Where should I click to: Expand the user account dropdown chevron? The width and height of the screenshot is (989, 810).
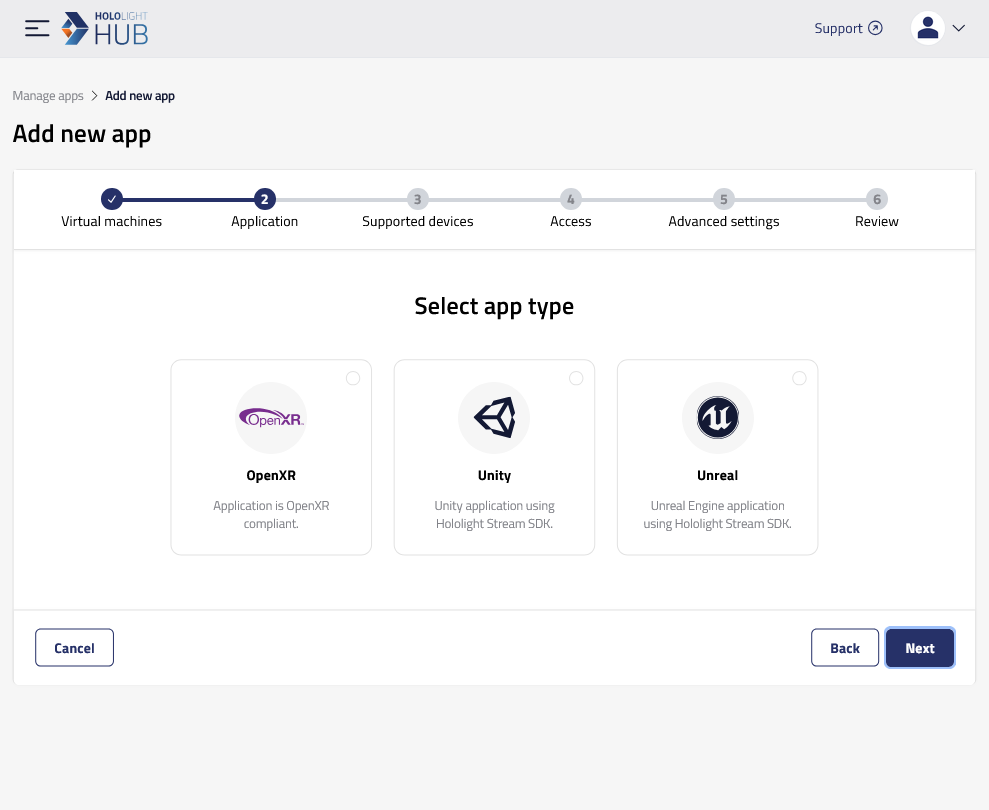(x=959, y=28)
